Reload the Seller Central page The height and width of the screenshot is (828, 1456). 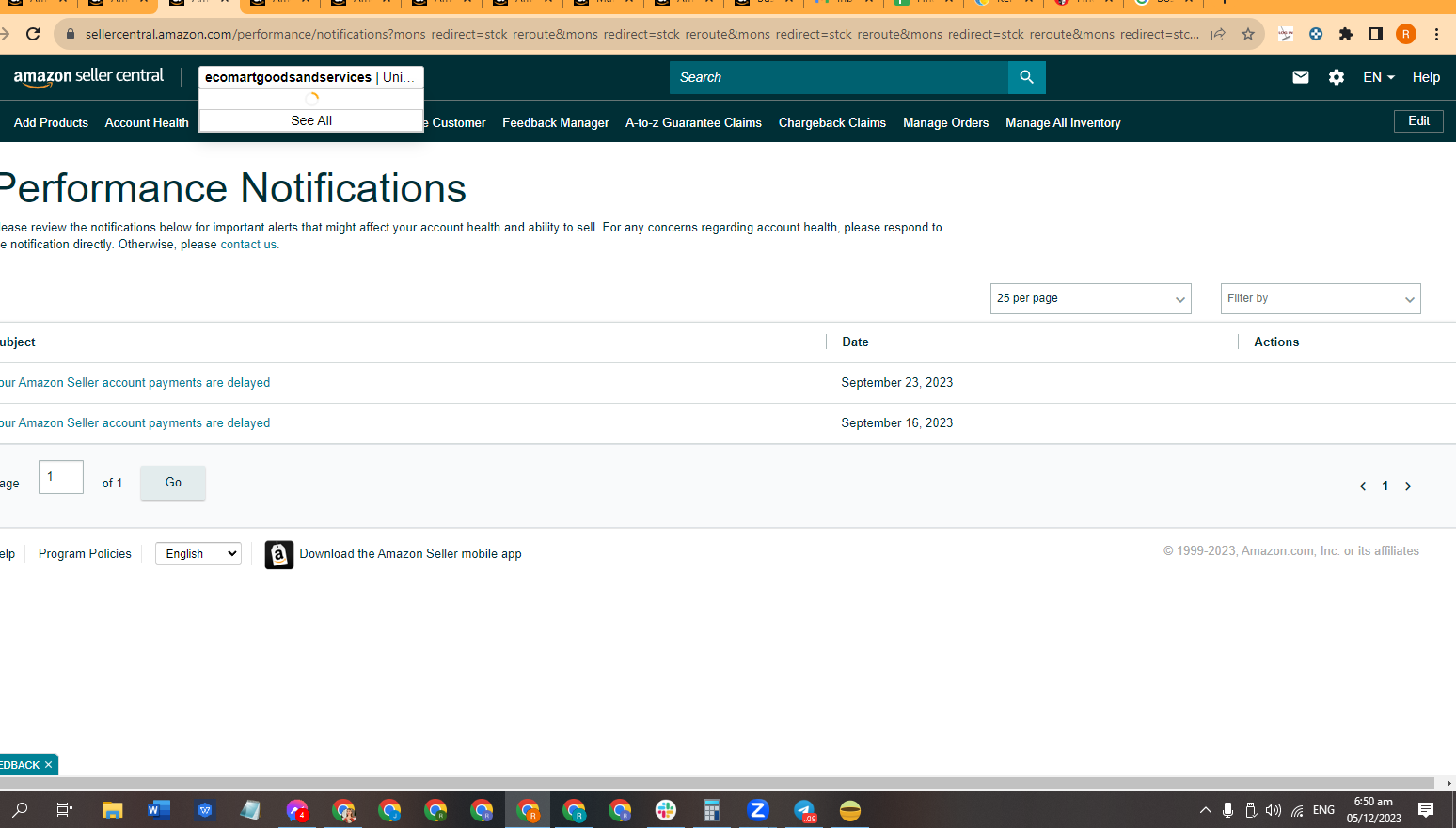[x=33, y=34]
